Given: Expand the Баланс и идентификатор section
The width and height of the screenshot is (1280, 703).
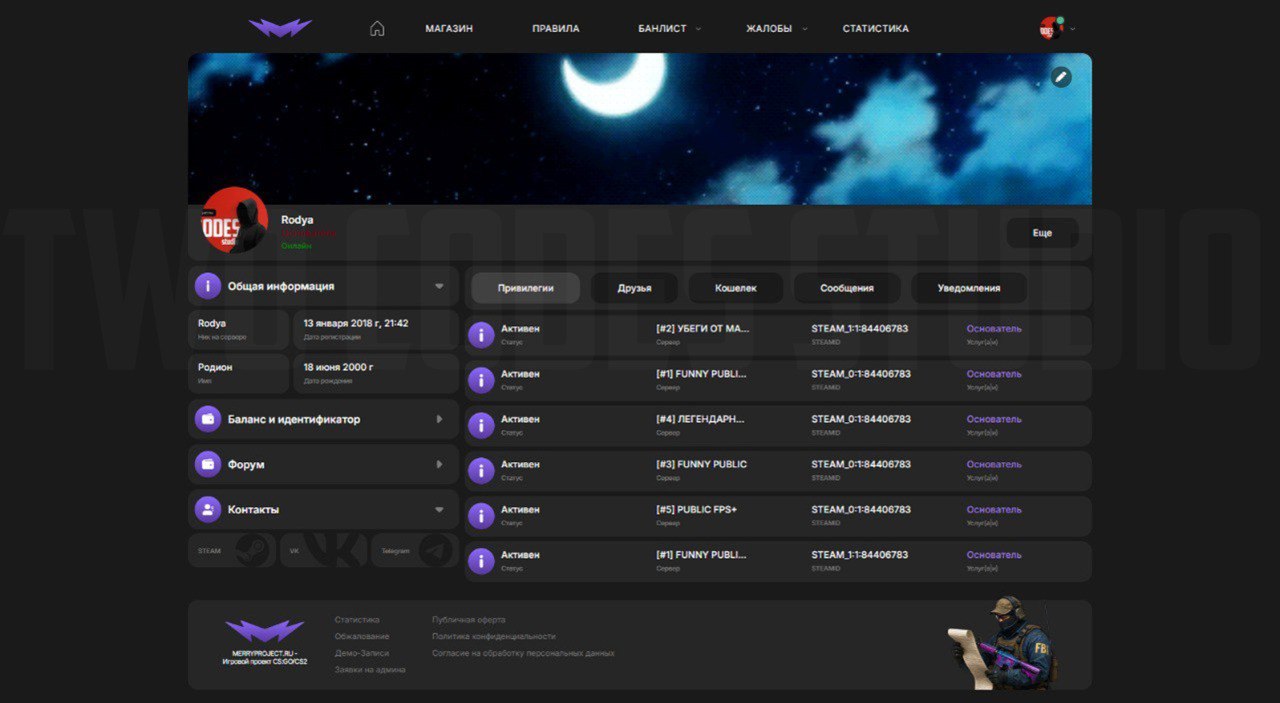Looking at the screenshot, I should click(x=439, y=420).
